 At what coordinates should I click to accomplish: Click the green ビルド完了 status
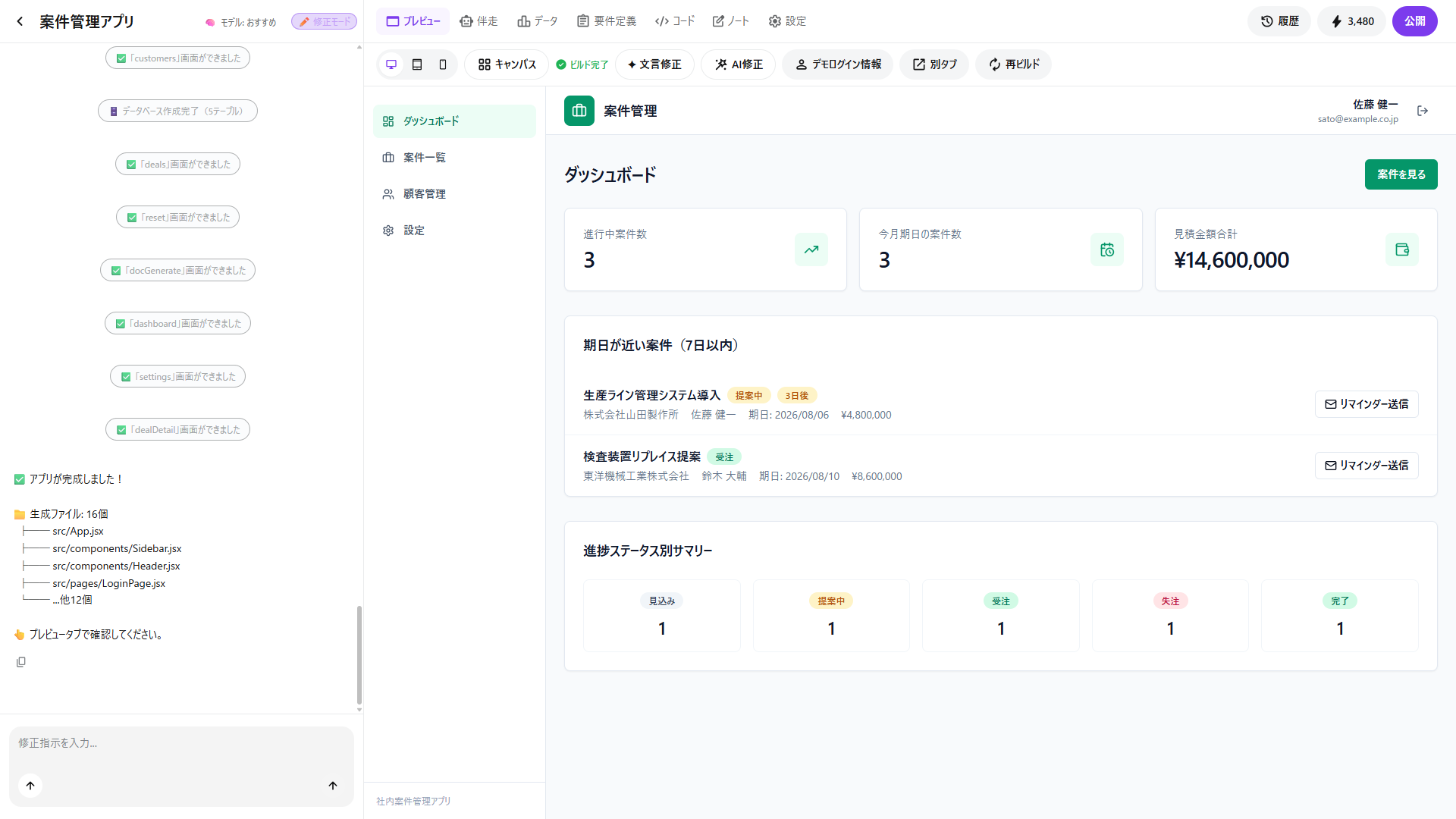(x=582, y=64)
